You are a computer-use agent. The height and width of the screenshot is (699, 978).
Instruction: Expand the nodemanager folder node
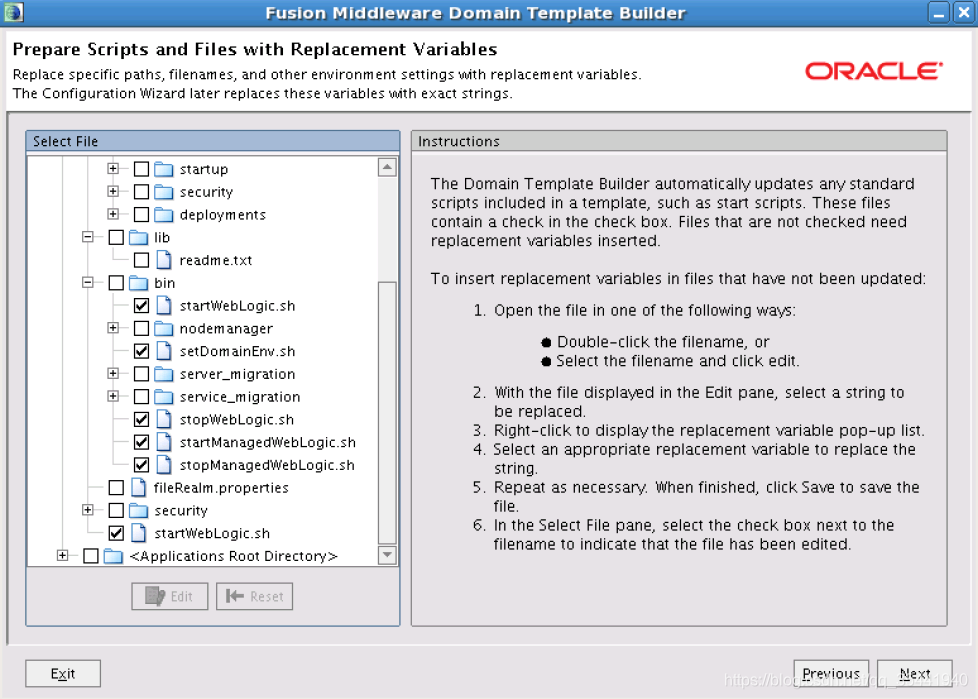pos(113,328)
